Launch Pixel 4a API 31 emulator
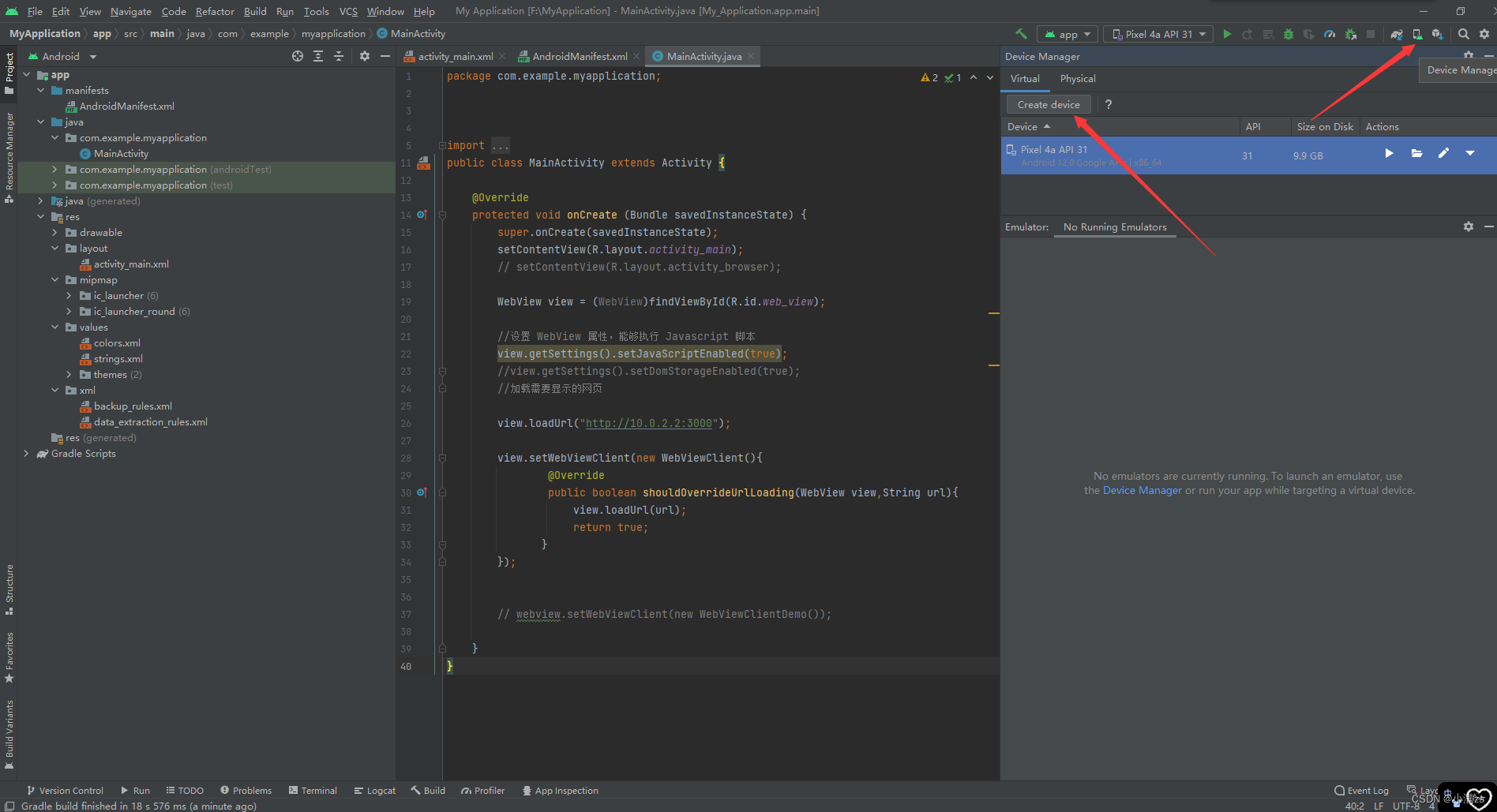The height and width of the screenshot is (812, 1497). [x=1389, y=154]
